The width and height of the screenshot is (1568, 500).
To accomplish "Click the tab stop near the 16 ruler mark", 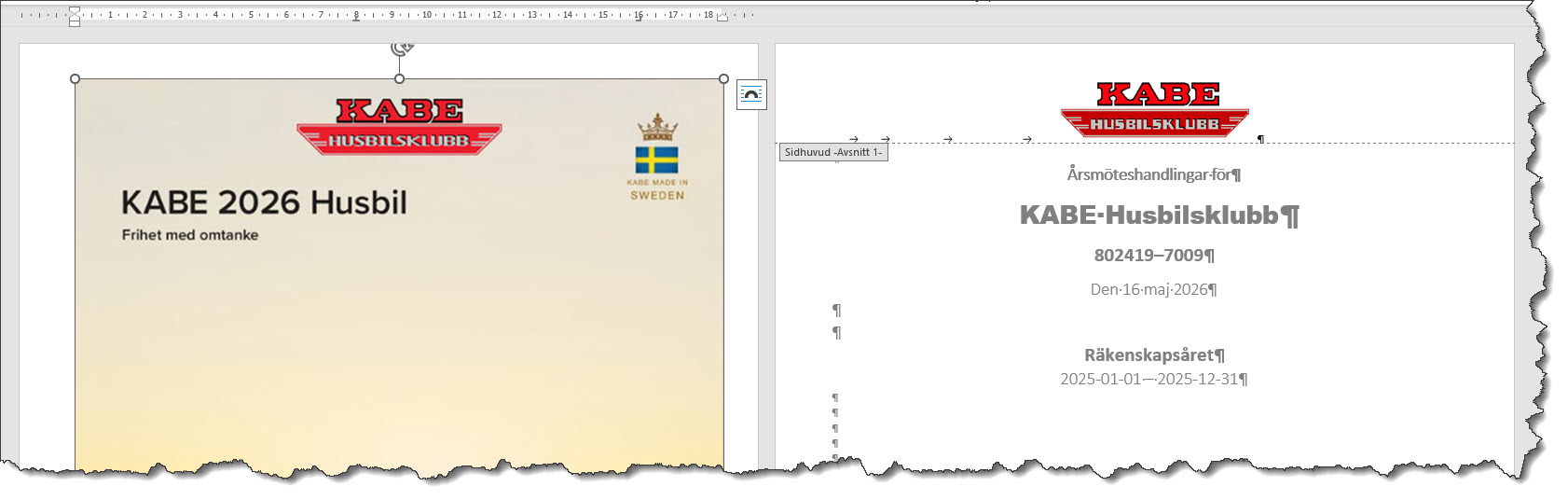I will coord(639,19).
